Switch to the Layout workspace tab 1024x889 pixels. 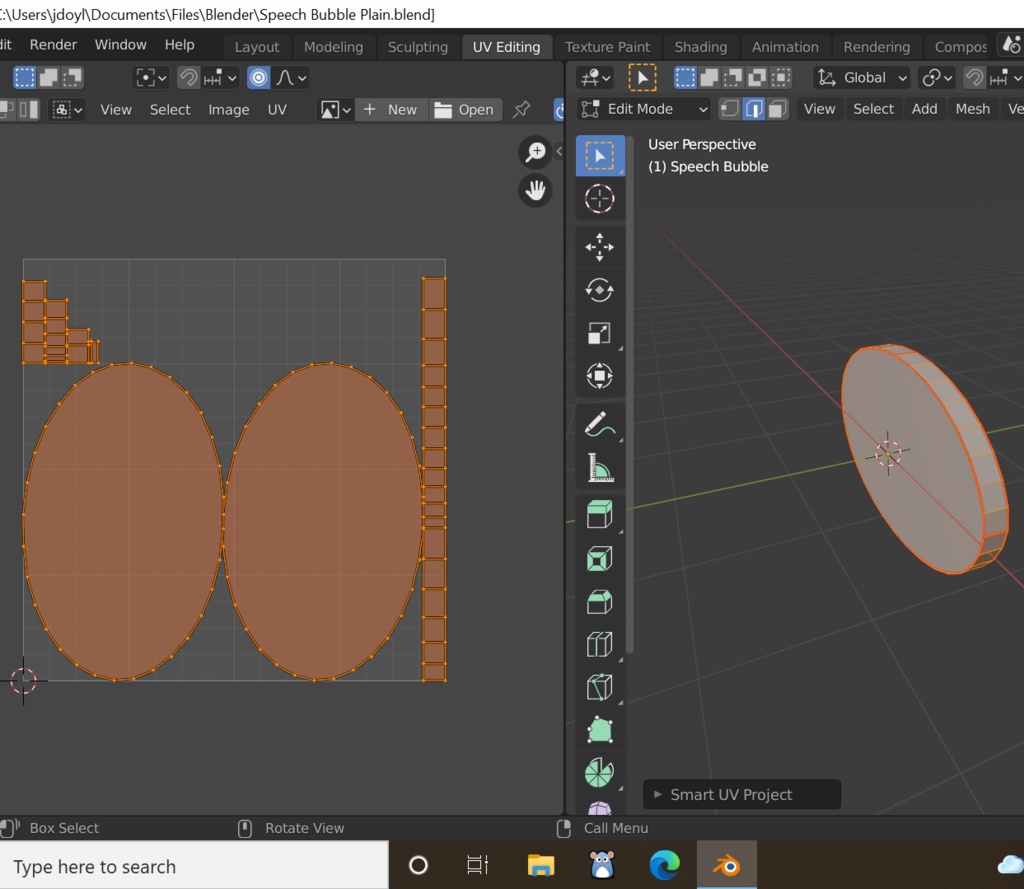tap(257, 47)
